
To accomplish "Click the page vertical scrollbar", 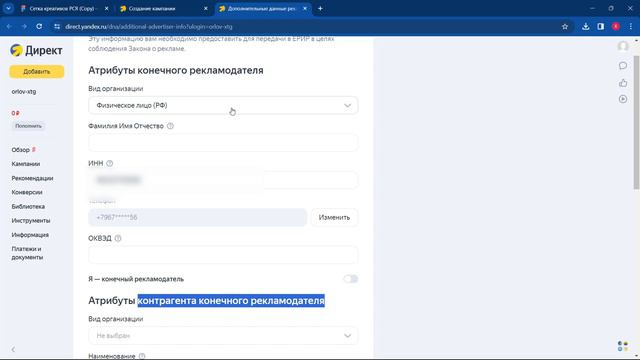I will (636, 122).
